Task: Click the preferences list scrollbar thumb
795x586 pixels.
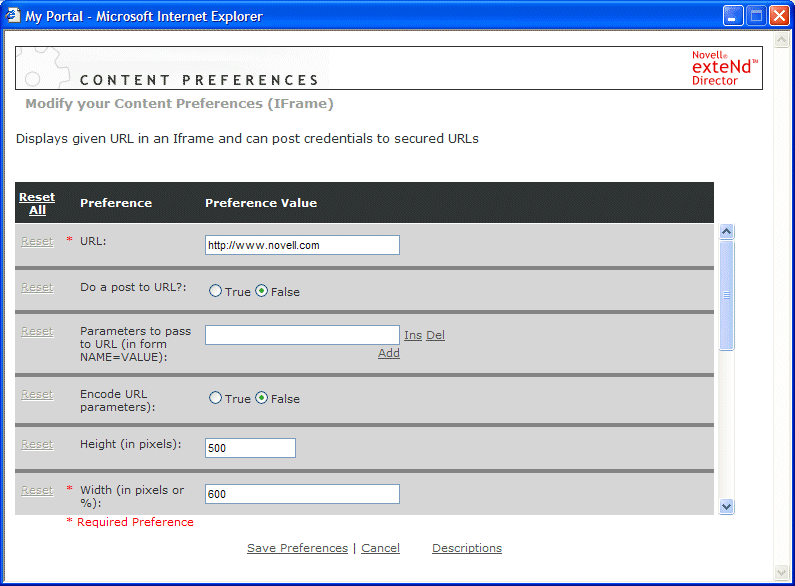Action: (x=727, y=295)
